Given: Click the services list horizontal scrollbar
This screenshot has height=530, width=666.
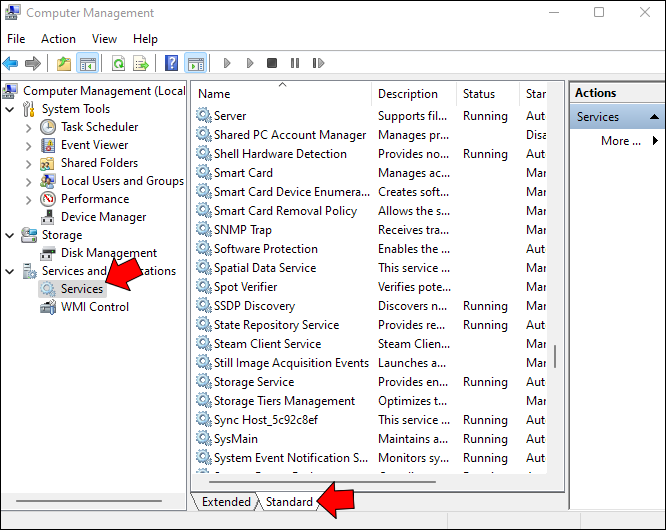Looking at the screenshot, I should pos(322,482).
